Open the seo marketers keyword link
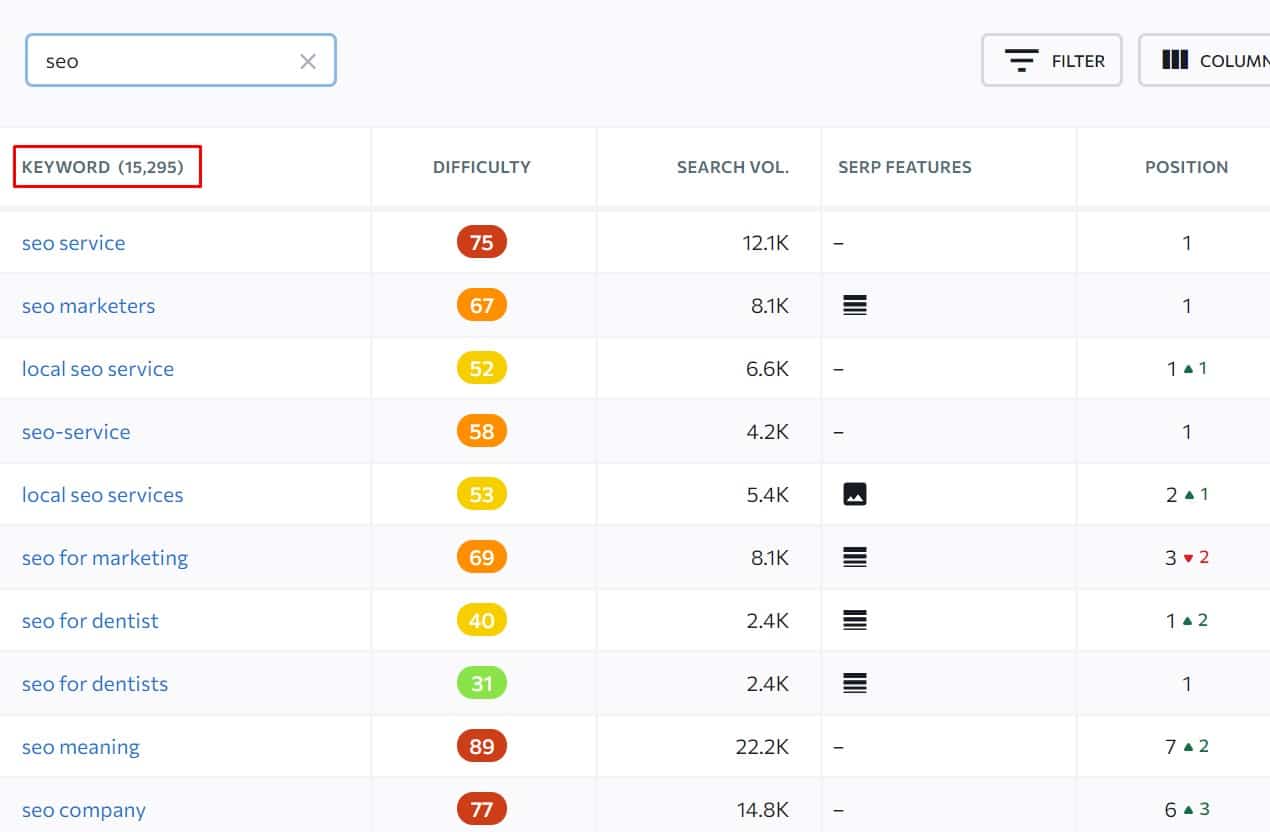The image size is (1270, 832). 89,306
